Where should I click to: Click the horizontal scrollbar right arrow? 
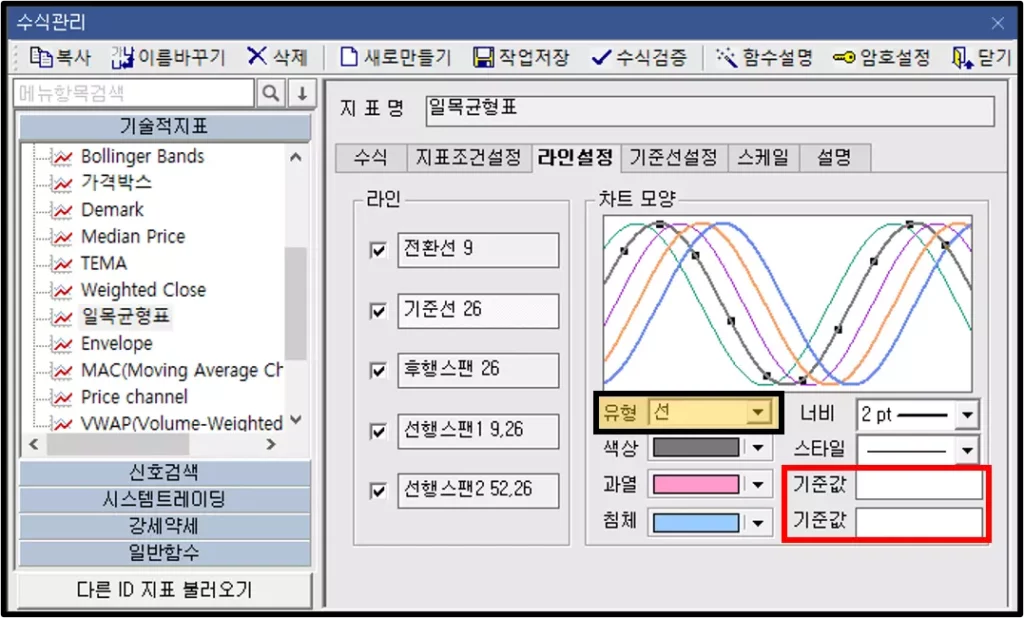(271, 445)
